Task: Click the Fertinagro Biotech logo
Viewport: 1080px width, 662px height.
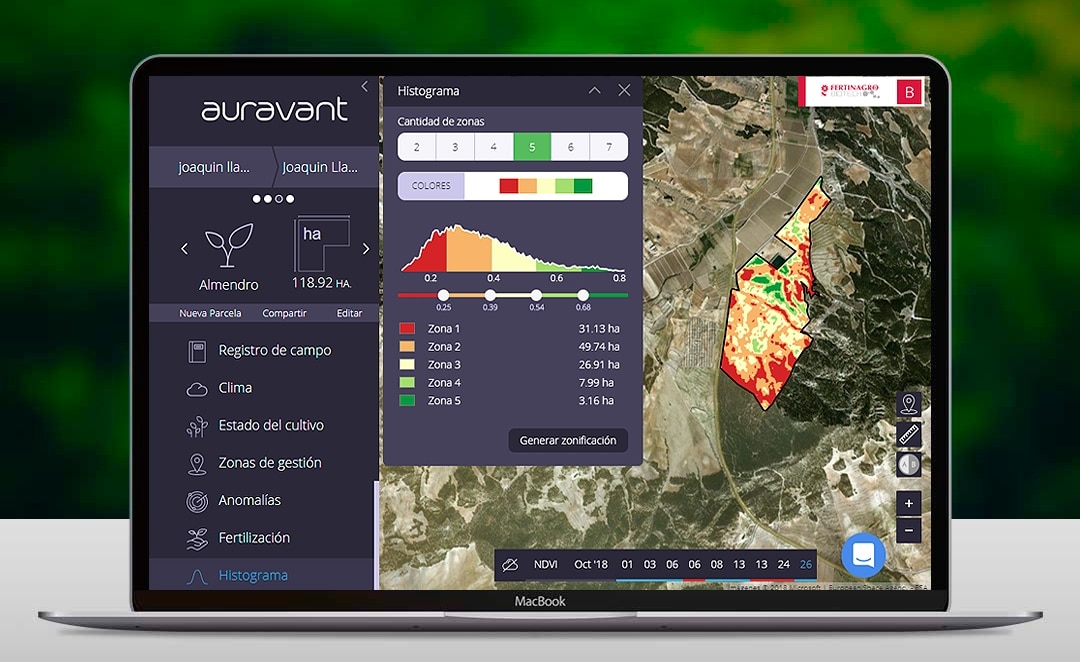Action: (850, 91)
